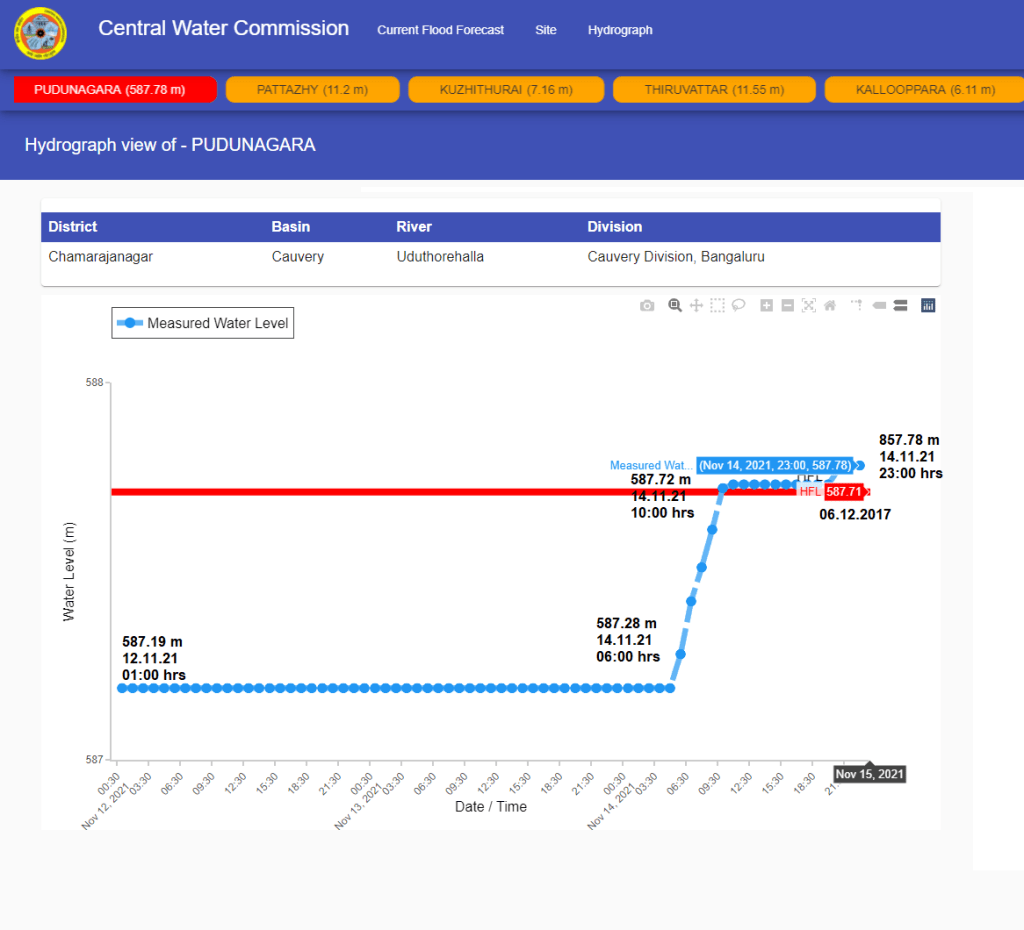Activate the Box Select tool

(717, 306)
